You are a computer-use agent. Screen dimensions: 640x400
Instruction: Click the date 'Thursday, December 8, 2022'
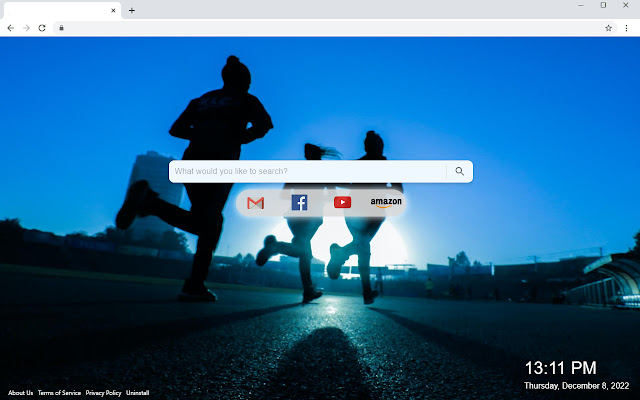576,385
